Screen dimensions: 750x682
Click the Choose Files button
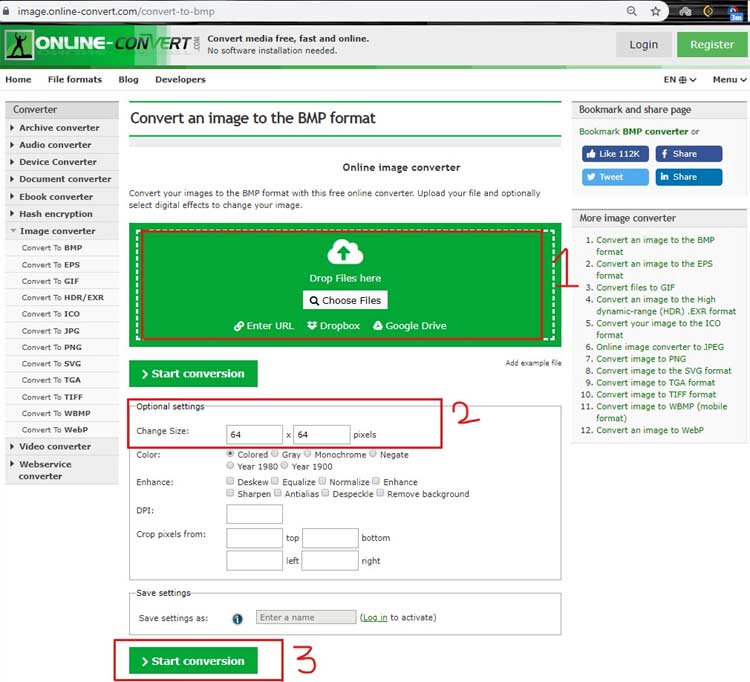pos(344,300)
